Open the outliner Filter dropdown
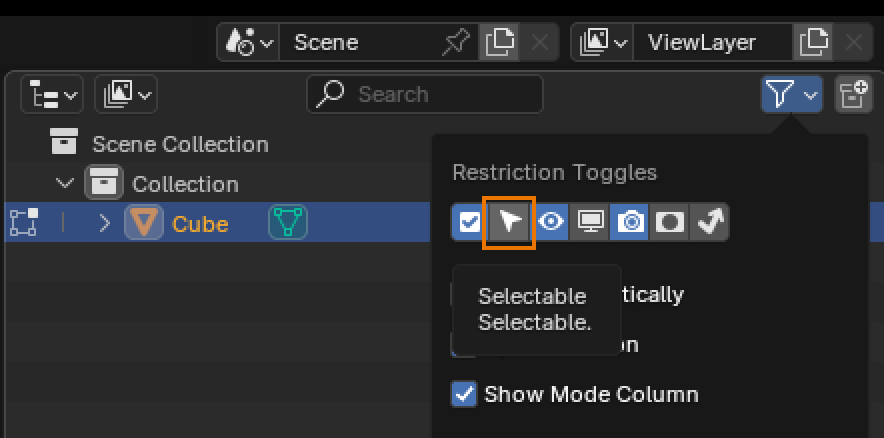This screenshot has width=884, height=438. click(791, 95)
